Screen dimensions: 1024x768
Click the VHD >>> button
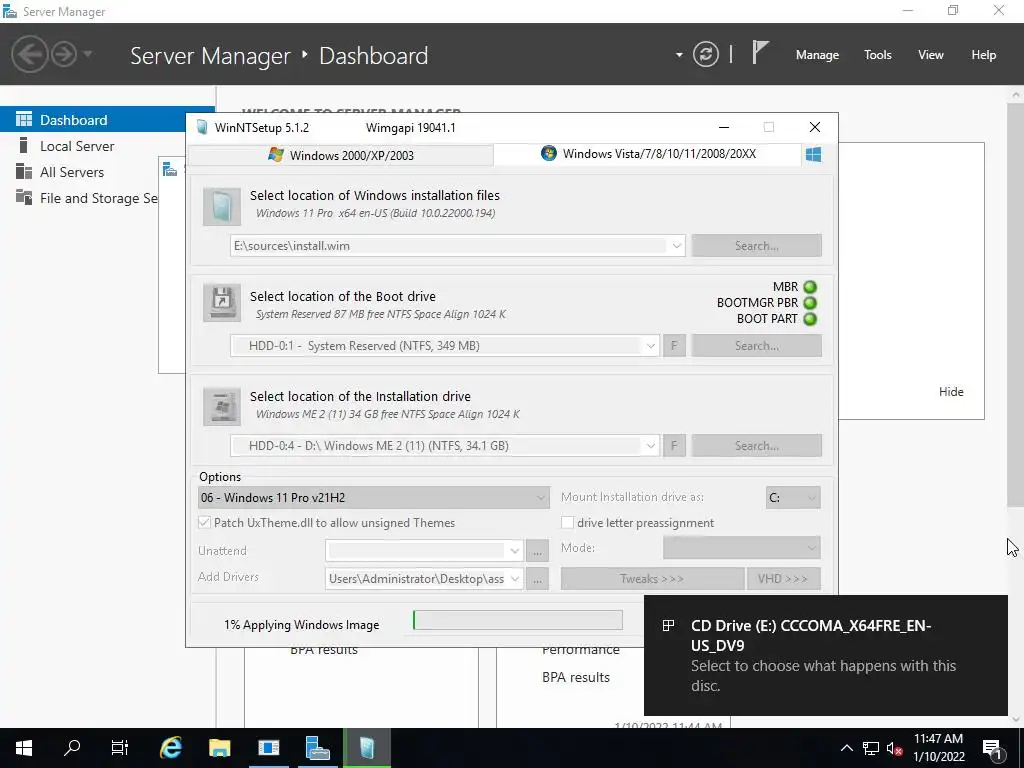pyautogui.click(x=783, y=579)
